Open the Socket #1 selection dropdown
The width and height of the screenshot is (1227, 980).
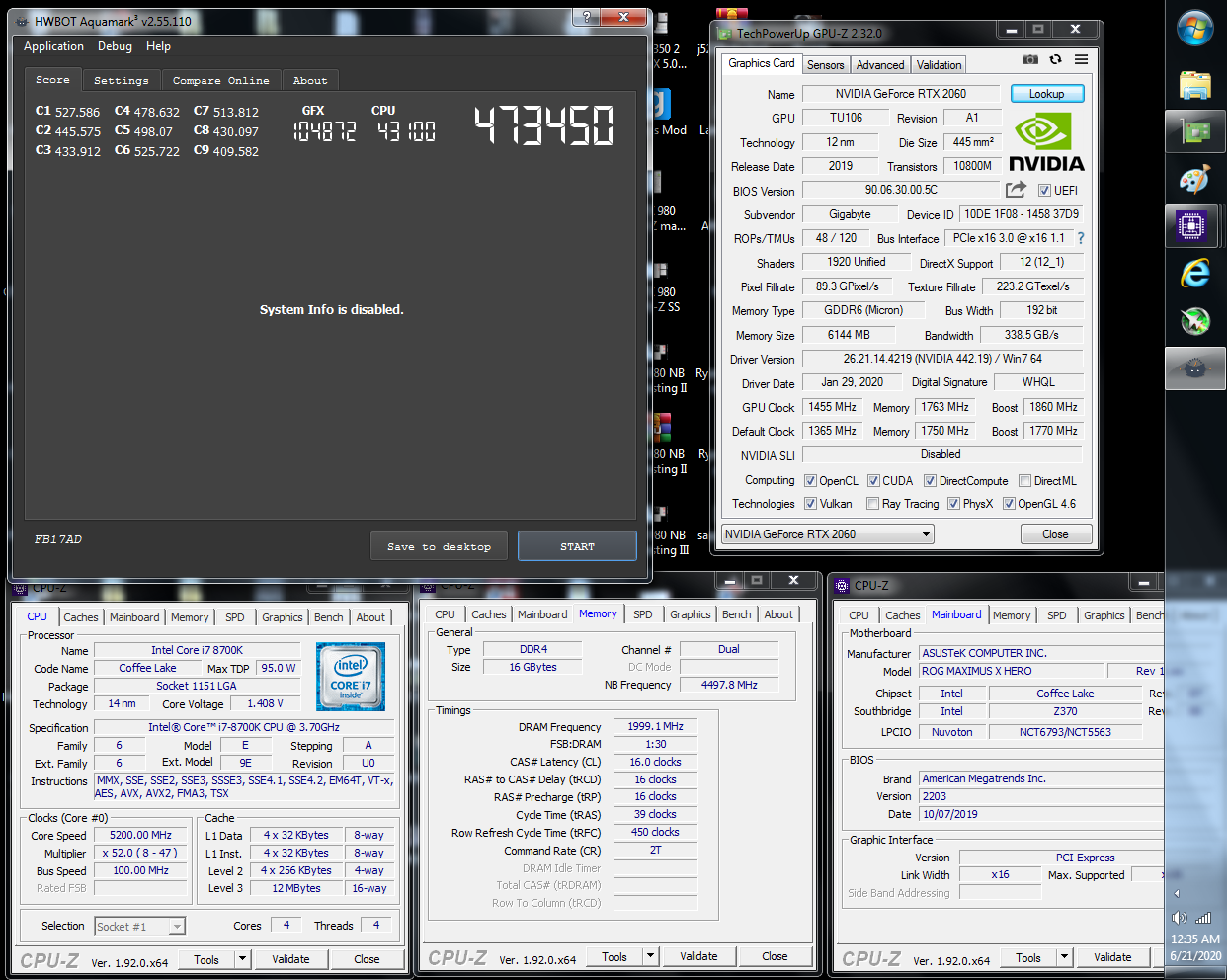click(x=140, y=926)
